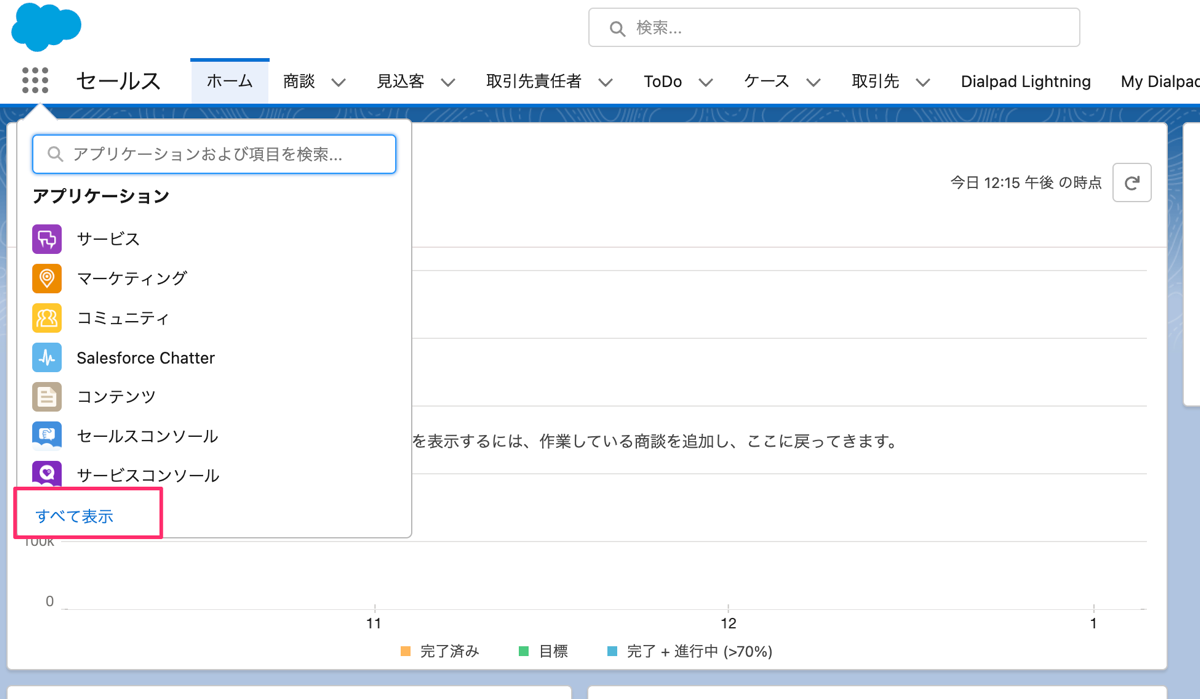Screen dimensions: 1200x699
Task: Select the Salesforce Chatter app icon
Action: 47,357
